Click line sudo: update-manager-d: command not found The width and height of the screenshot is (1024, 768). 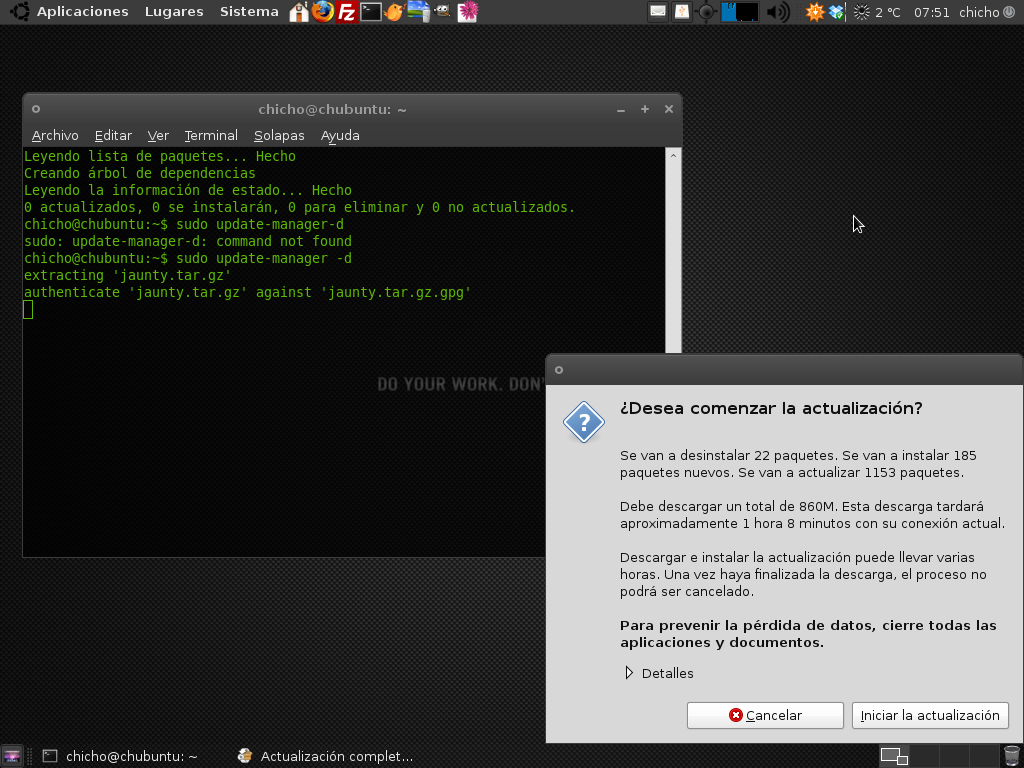point(188,242)
